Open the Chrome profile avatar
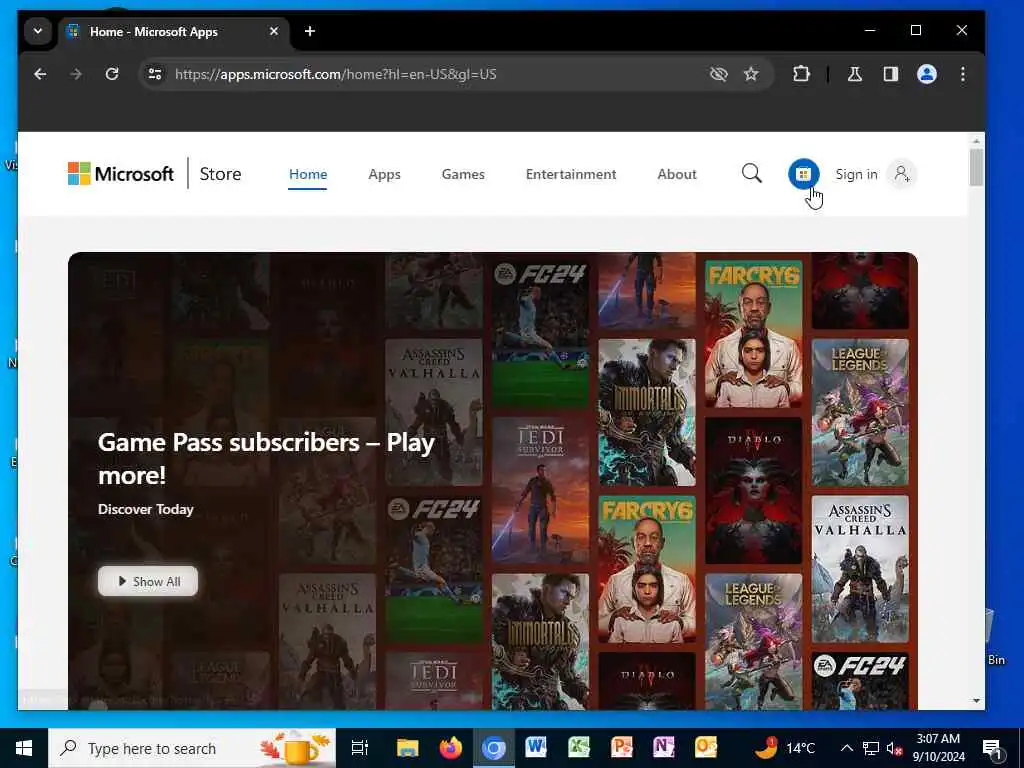The image size is (1024, 768). point(927,74)
